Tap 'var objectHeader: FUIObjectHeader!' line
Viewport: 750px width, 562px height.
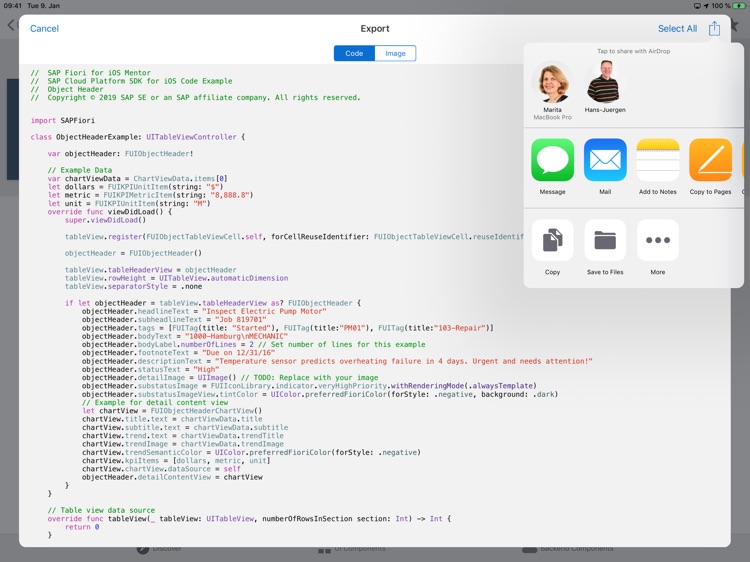(121, 154)
